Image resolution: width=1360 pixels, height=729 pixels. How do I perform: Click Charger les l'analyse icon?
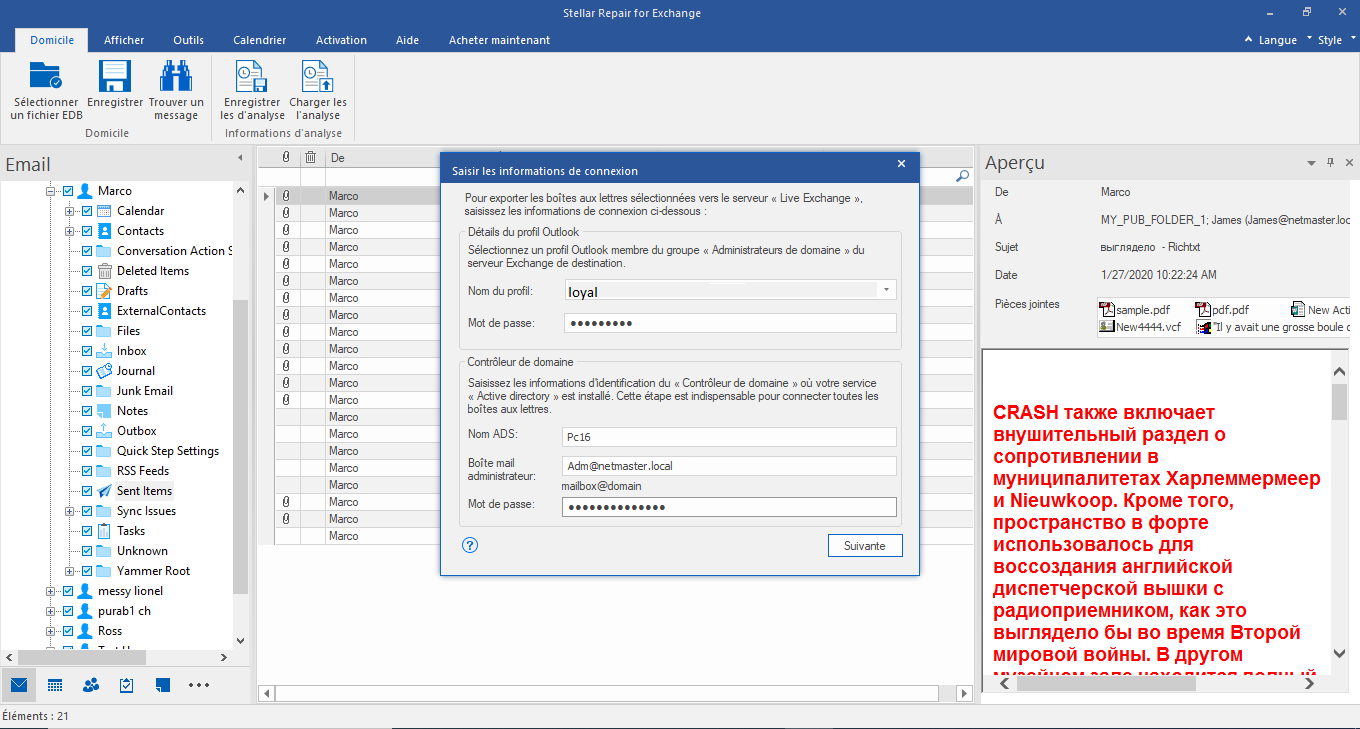pos(318,78)
